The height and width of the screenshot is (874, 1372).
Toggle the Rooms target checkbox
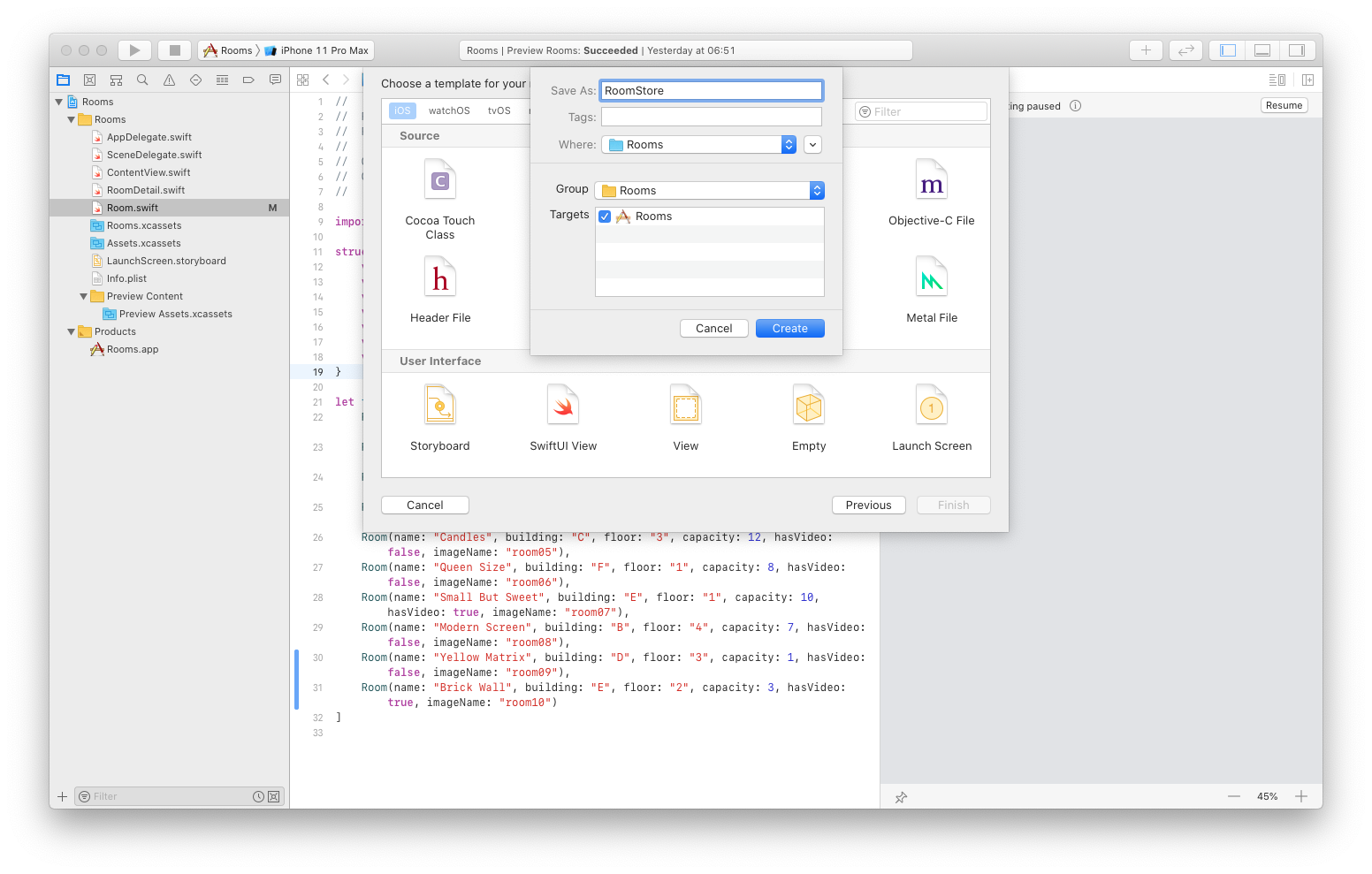click(x=605, y=216)
